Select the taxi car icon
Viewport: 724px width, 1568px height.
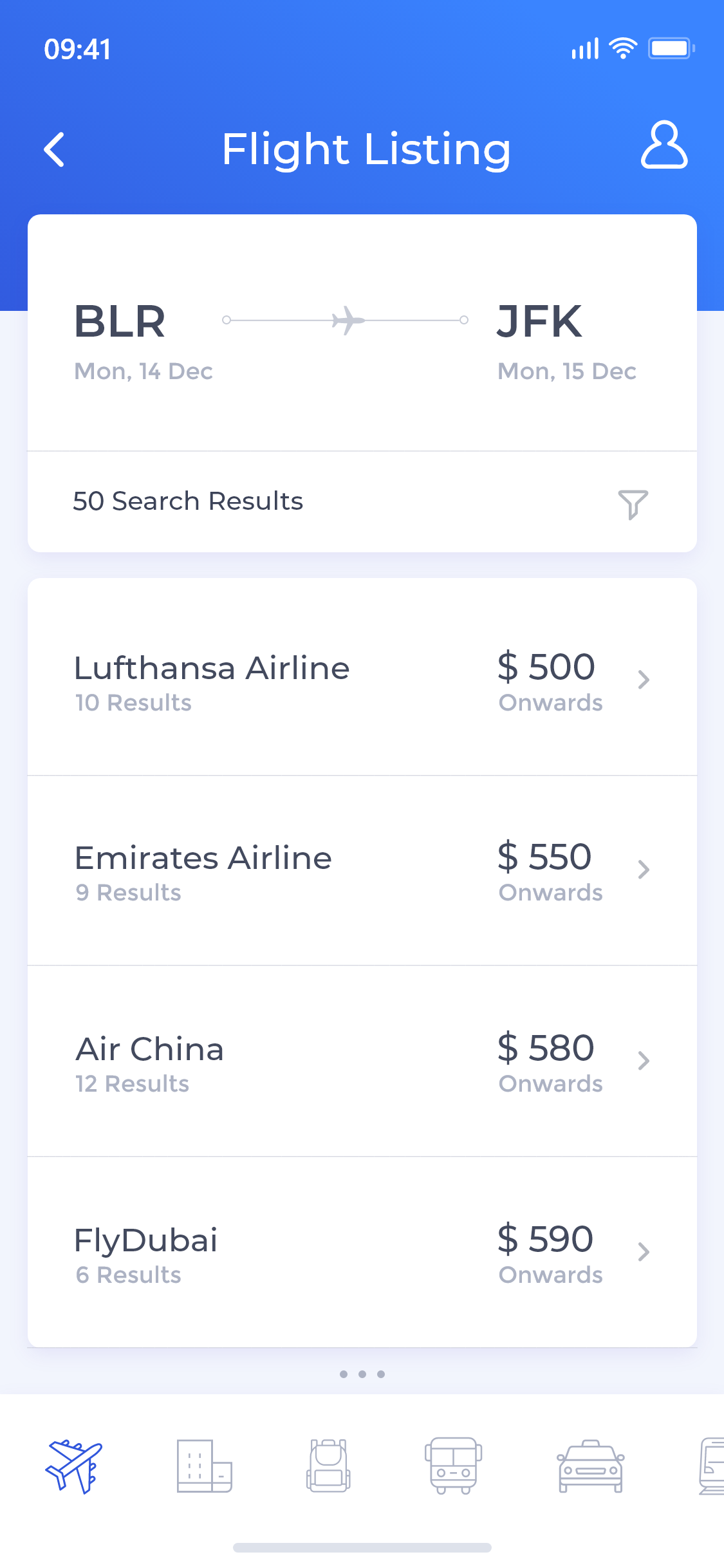(x=590, y=1466)
